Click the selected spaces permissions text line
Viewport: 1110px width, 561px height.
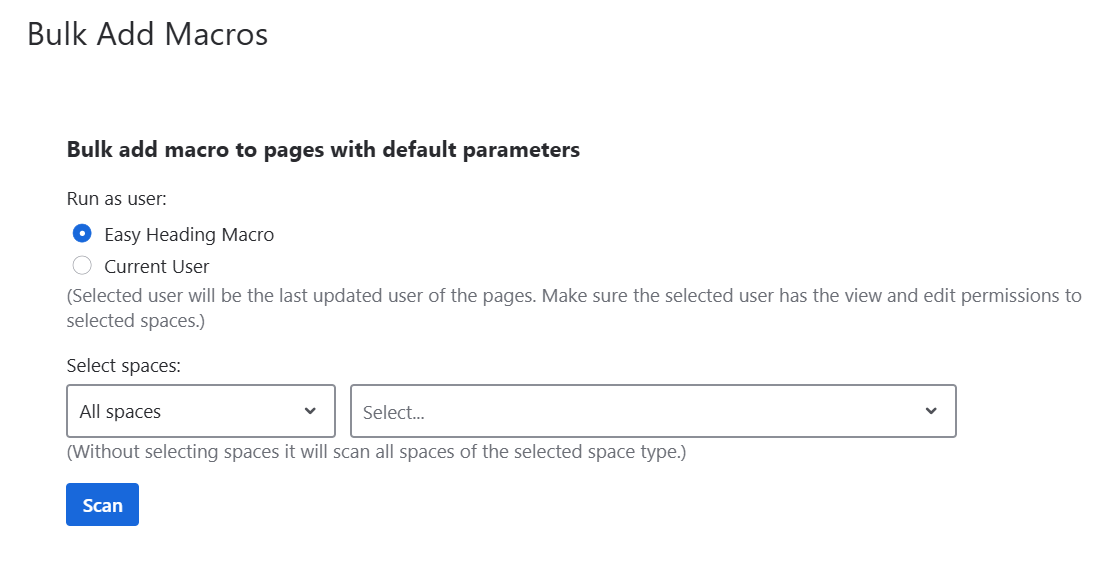pos(136,321)
